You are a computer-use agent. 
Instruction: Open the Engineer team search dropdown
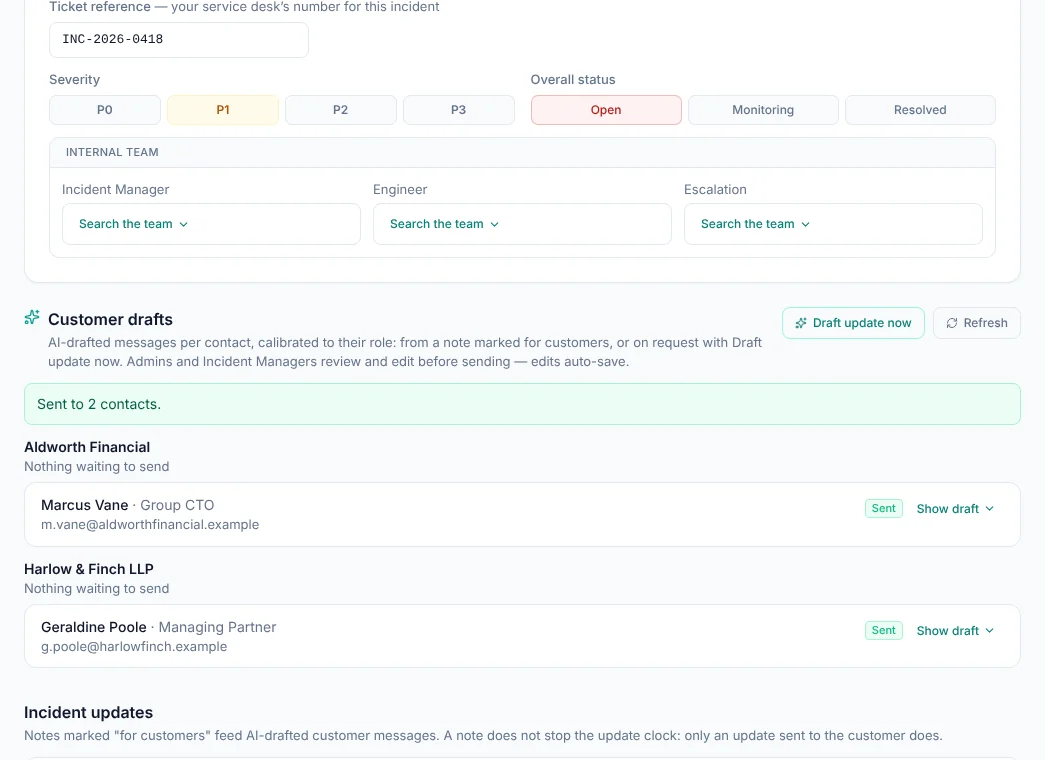tap(522, 224)
